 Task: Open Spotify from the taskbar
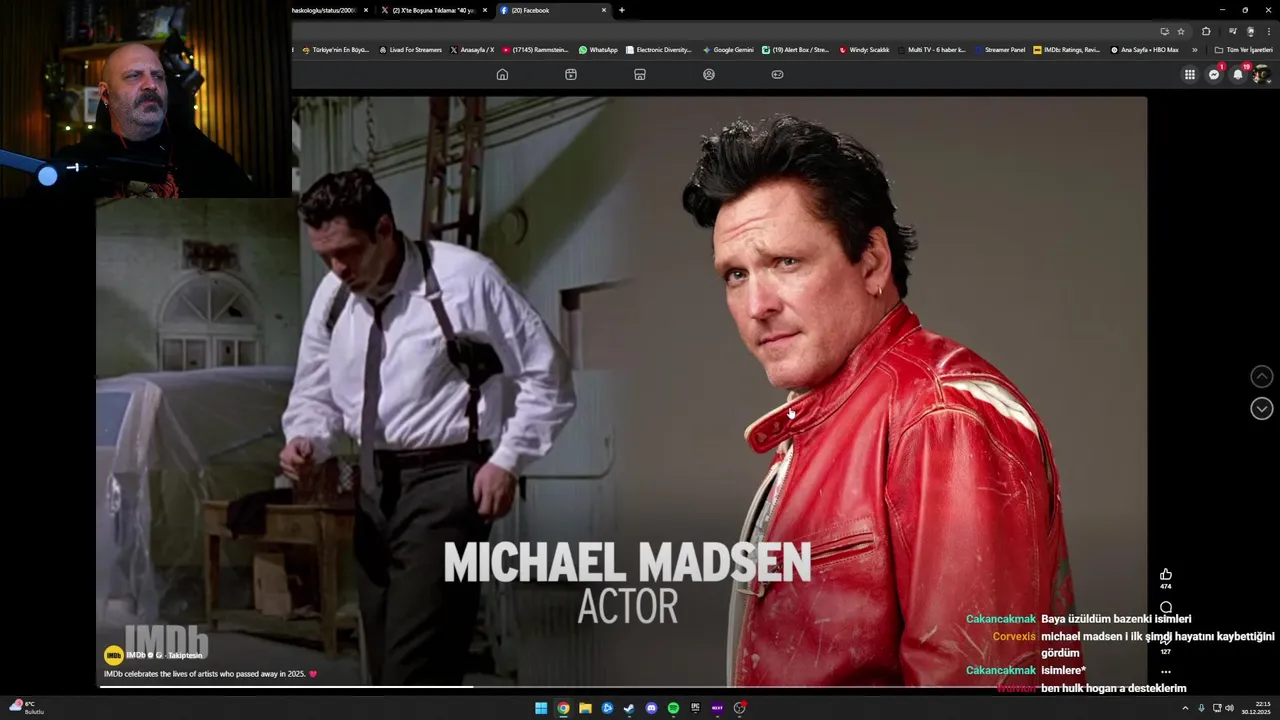coord(673,708)
